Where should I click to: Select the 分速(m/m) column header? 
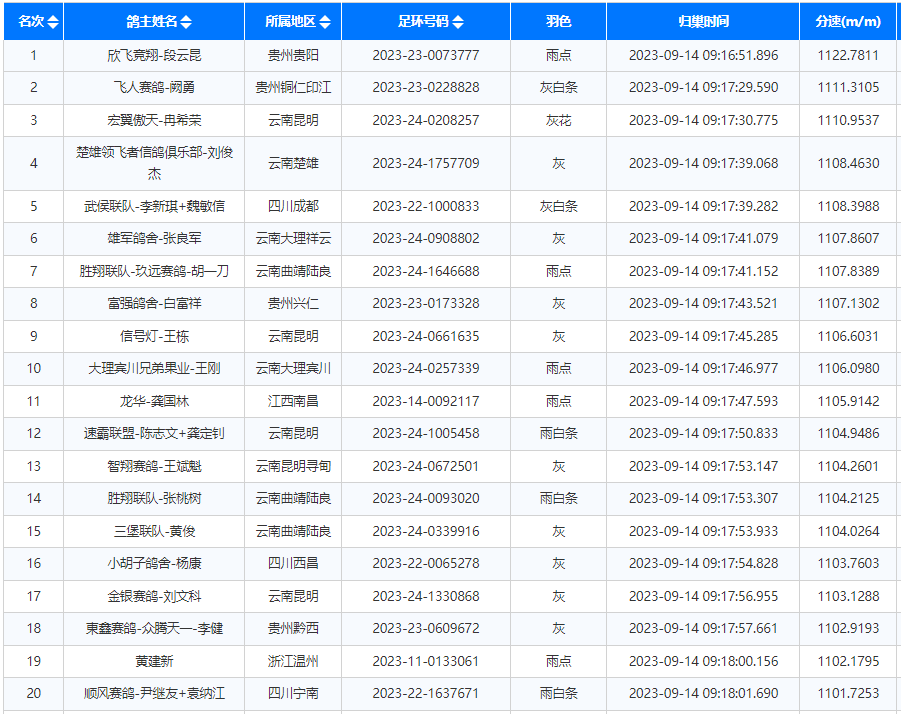pos(848,21)
